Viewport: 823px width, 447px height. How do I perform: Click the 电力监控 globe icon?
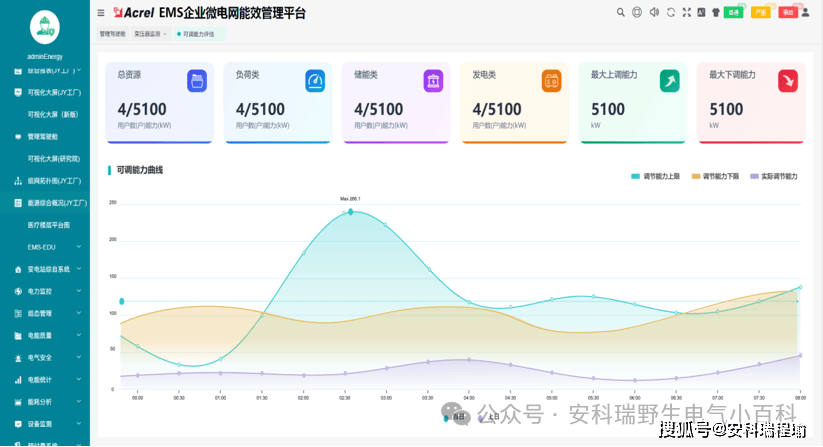point(18,292)
